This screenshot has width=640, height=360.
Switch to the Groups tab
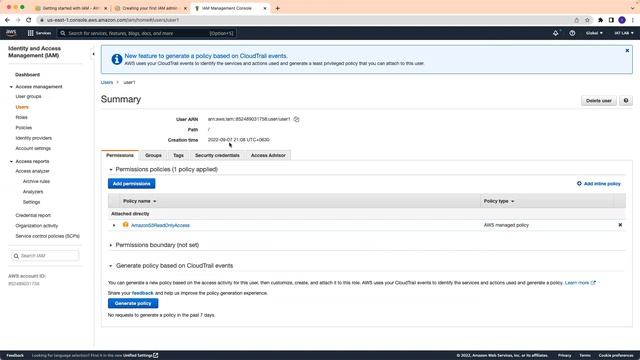click(153, 155)
